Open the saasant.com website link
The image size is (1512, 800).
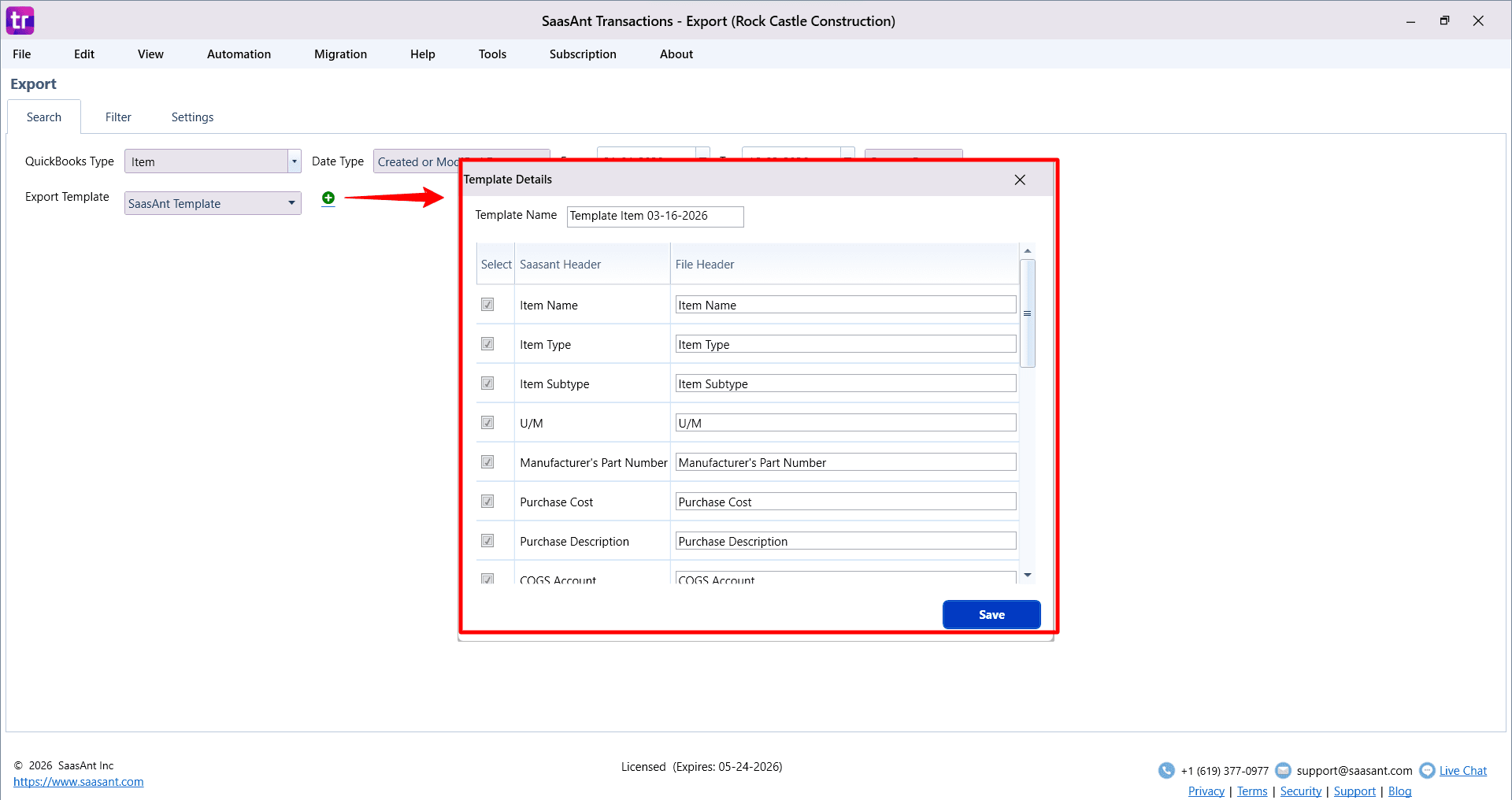point(79,782)
